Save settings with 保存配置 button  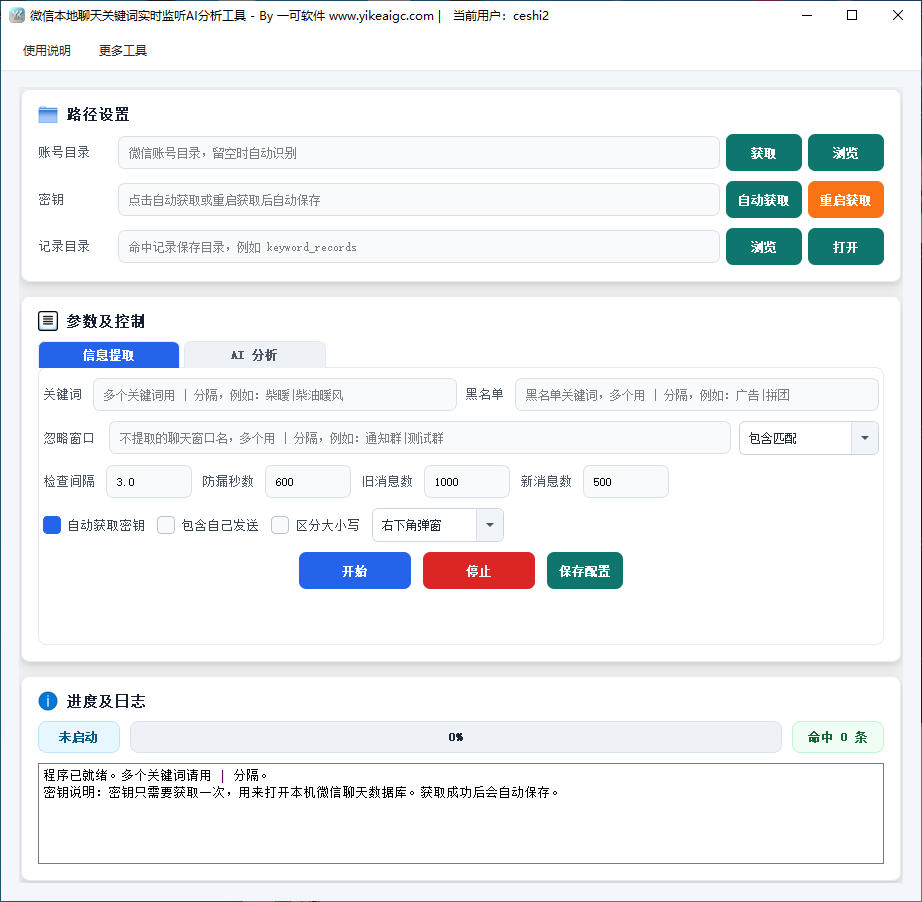(584, 571)
